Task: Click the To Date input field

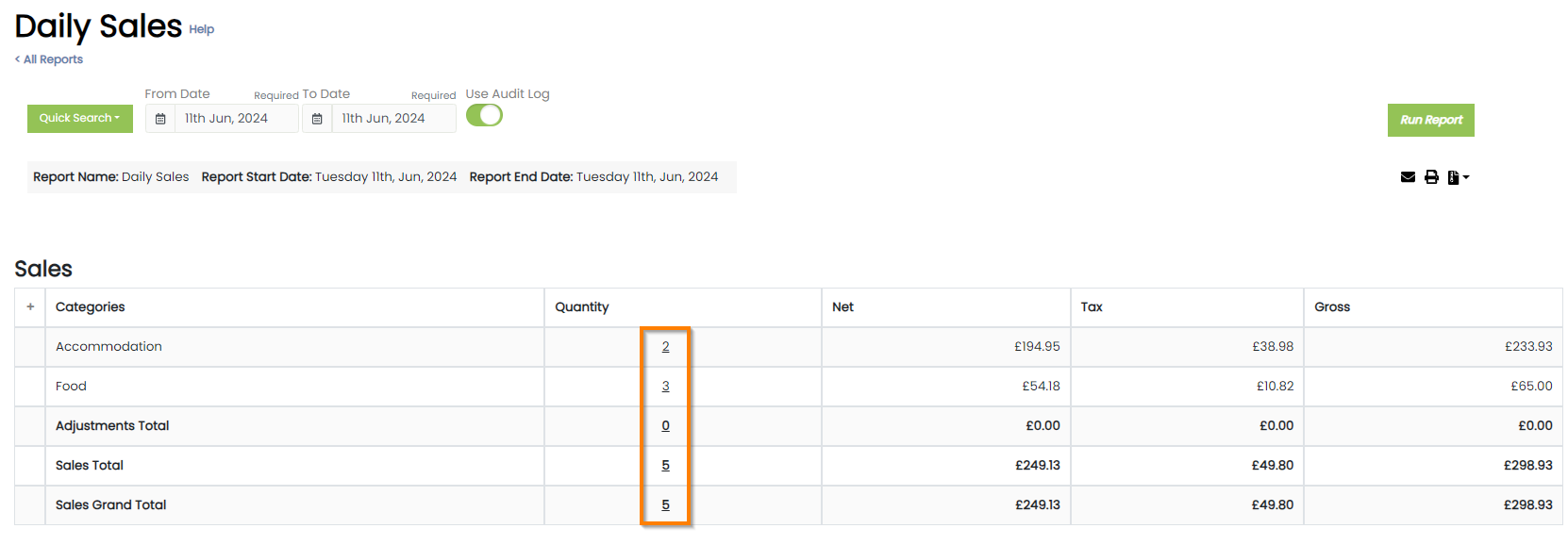Action: click(392, 119)
